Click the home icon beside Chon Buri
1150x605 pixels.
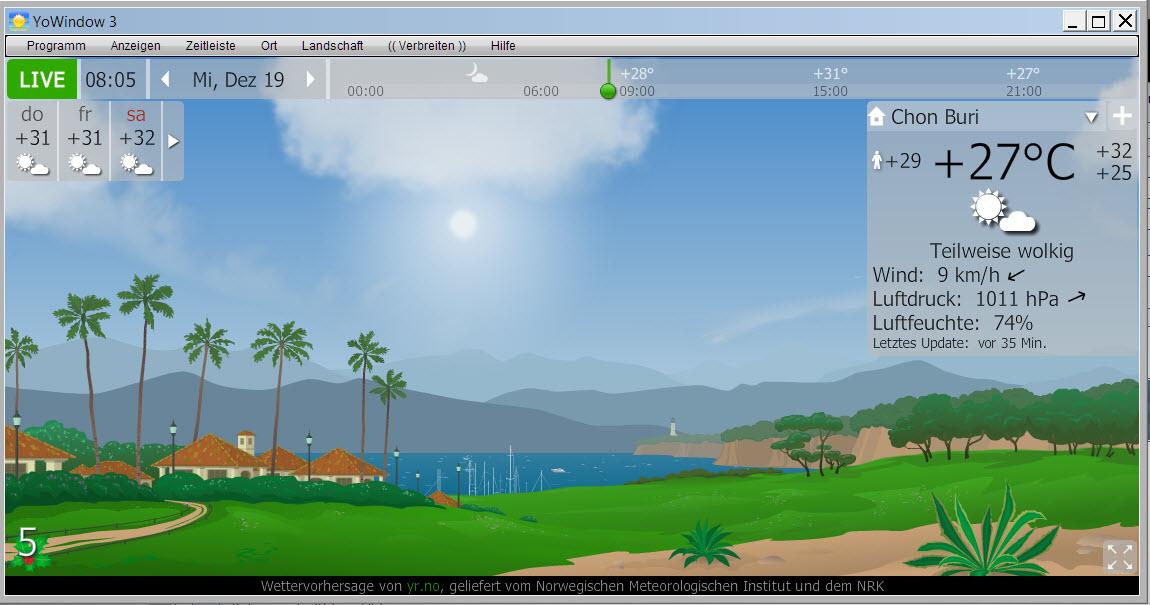[877, 117]
